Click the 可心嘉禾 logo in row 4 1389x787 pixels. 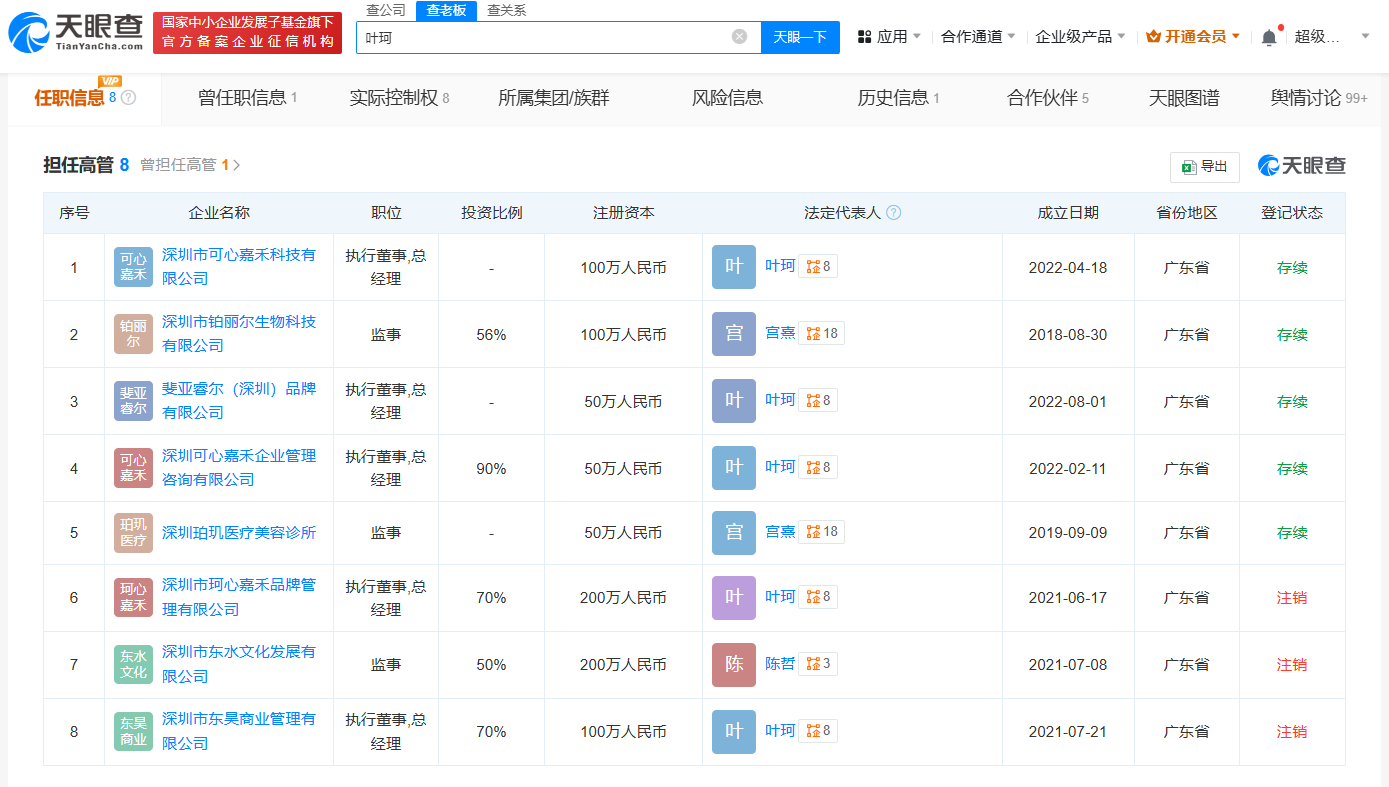(134, 468)
